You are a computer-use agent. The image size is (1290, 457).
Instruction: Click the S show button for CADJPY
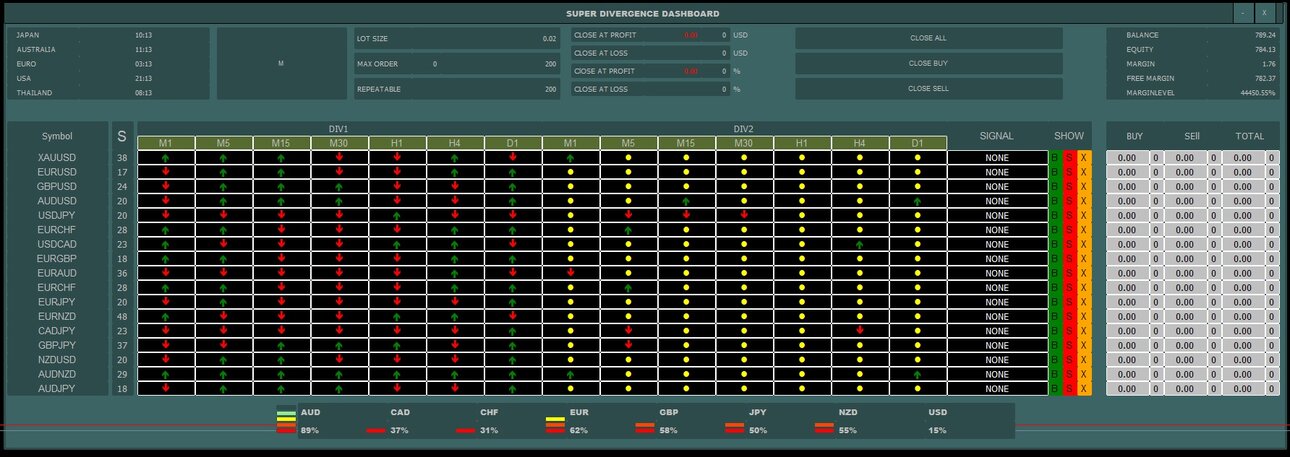[x=1069, y=331]
